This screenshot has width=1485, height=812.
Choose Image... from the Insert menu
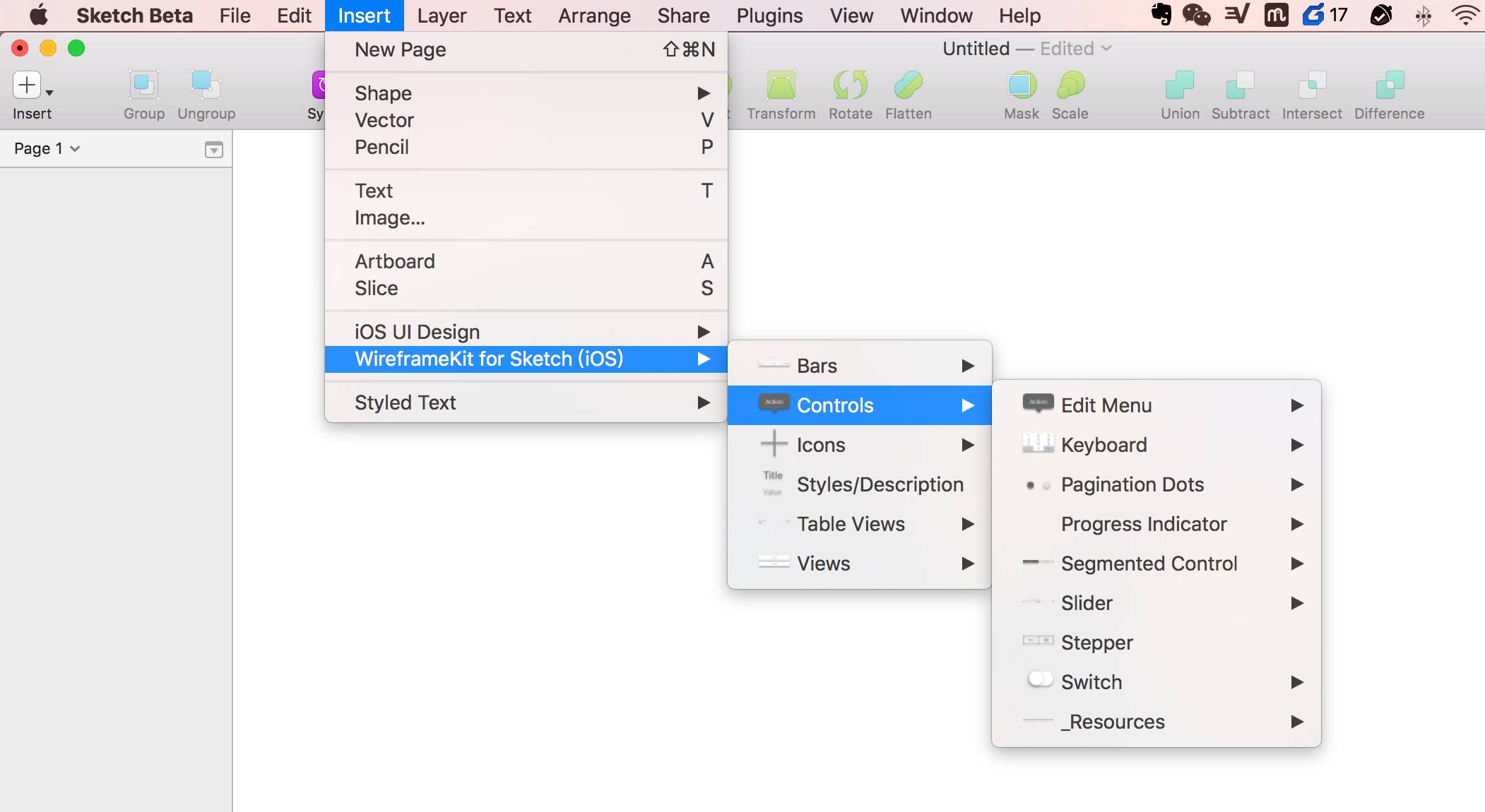click(526, 217)
